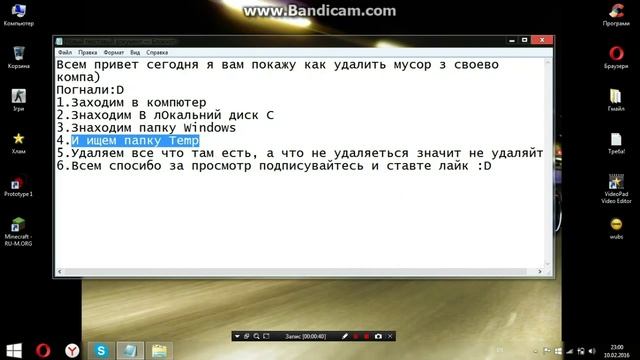
Task: Open Skype from the taskbar
Action: click(x=101, y=351)
